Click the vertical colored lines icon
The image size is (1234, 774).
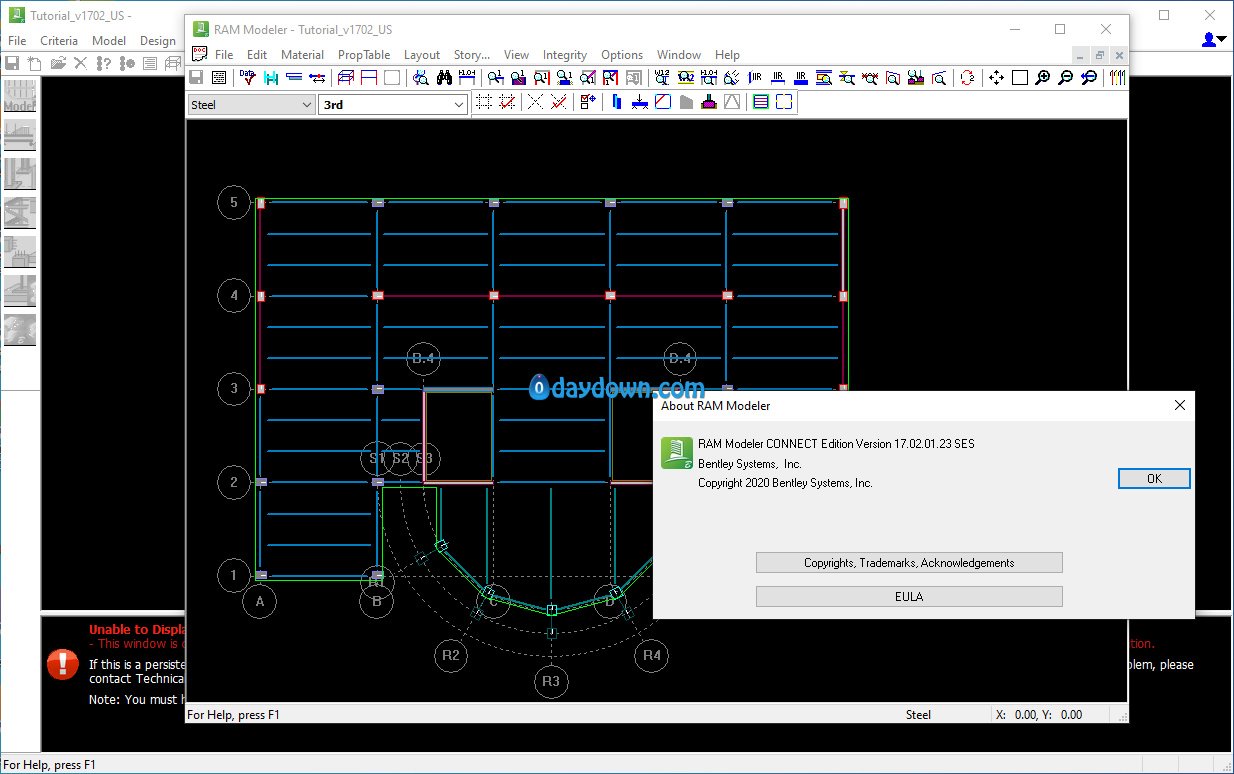(1118, 78)
